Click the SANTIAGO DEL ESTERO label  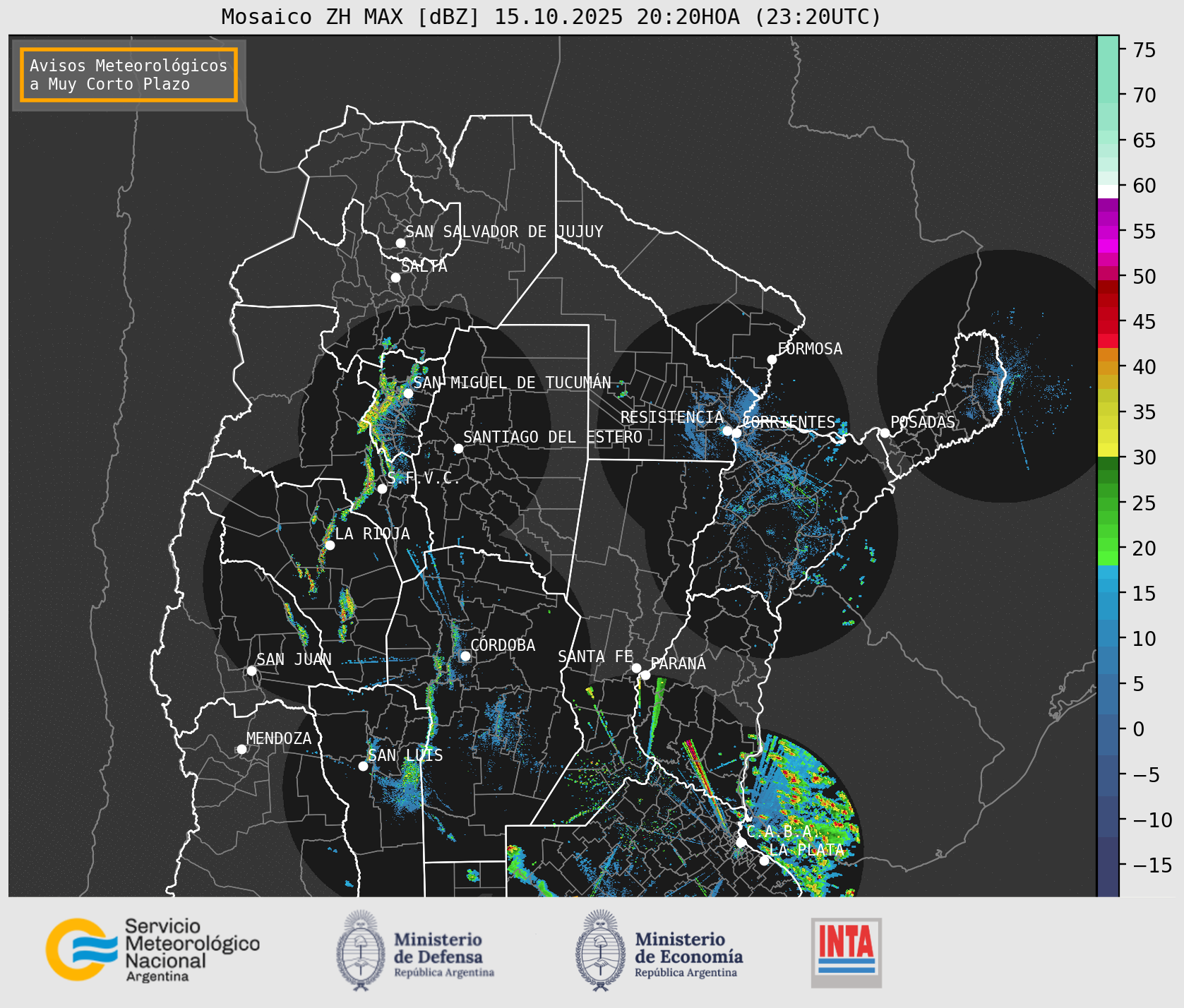(x=553, y=437)
